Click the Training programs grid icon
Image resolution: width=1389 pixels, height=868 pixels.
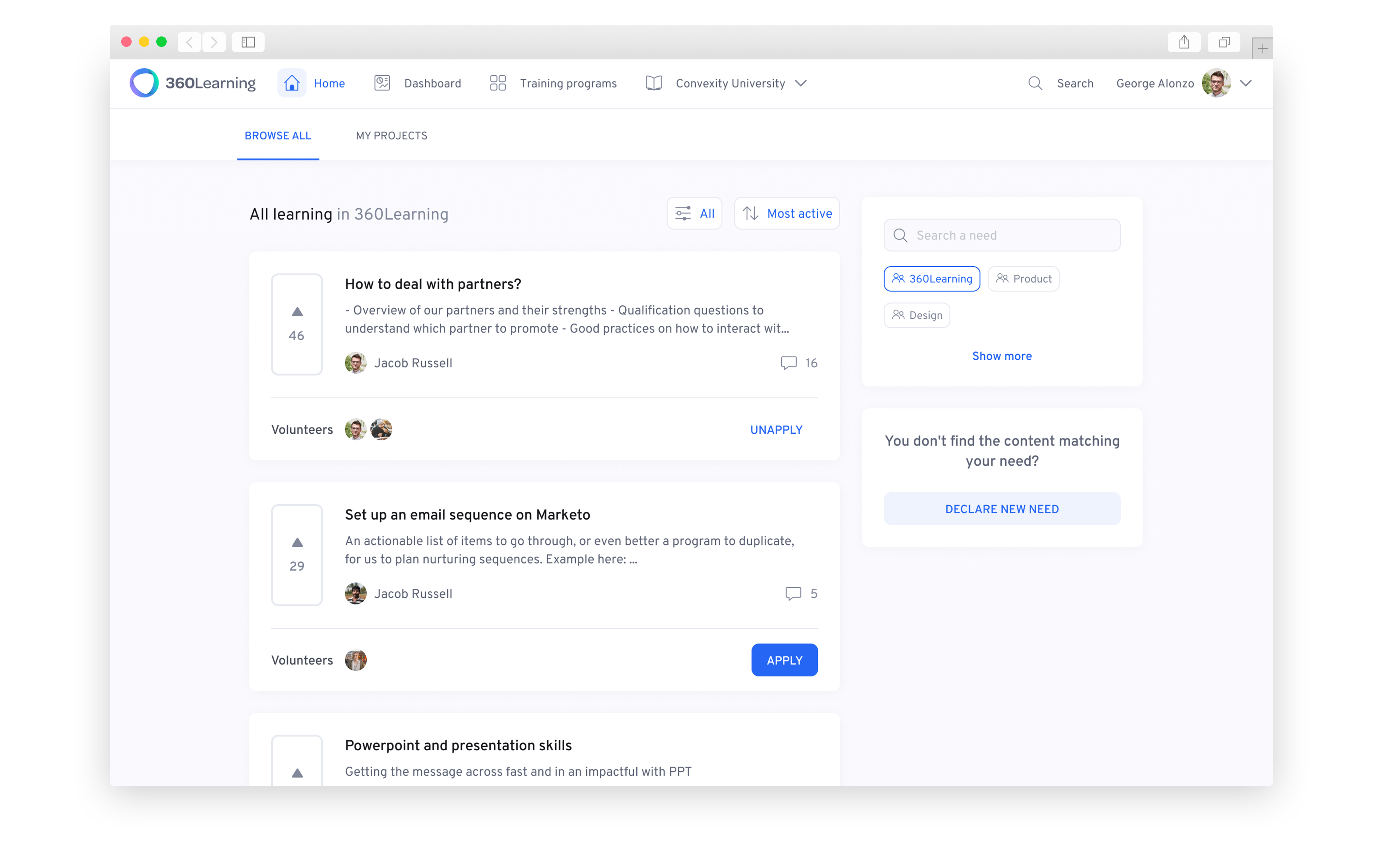click(x=498, y=83)
